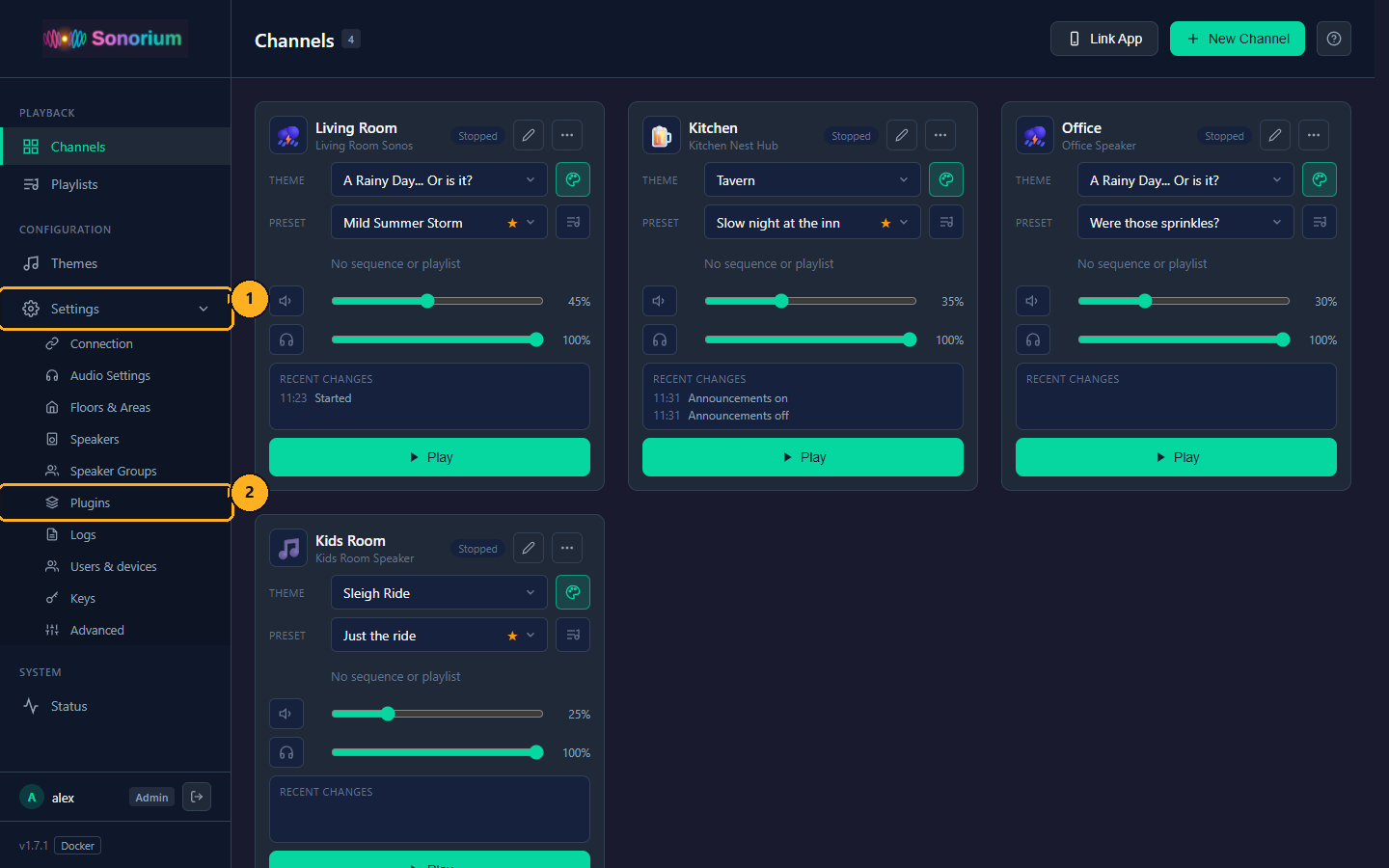Play the Office channel
This screenshot has width=1389, height=868.
(x=1176, y=457)
